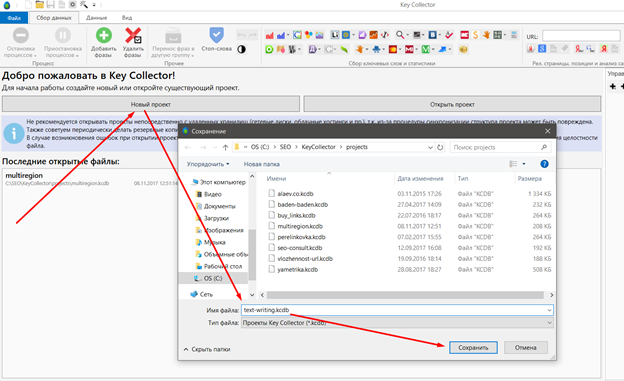Click the red M Mail.ru icon
624x381 pixels.
(409, 49)
